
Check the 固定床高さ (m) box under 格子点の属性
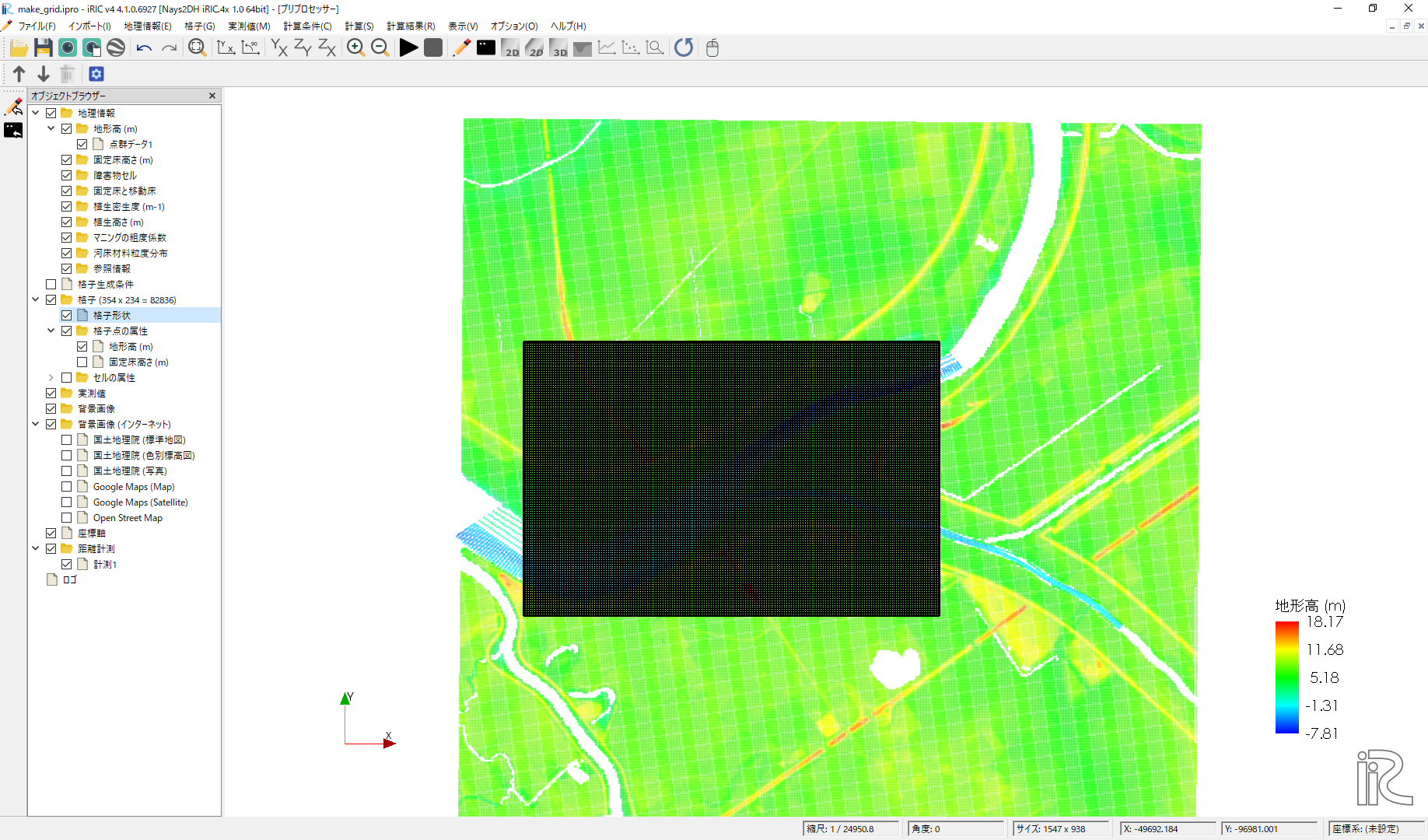click(x=82, y=362)
